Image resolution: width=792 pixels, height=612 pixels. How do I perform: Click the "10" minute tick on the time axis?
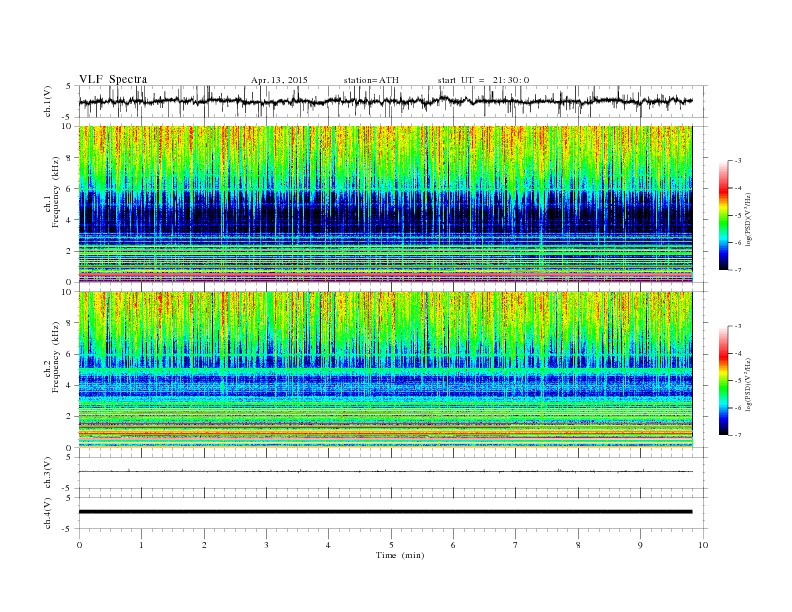click(x=703, y=545)
